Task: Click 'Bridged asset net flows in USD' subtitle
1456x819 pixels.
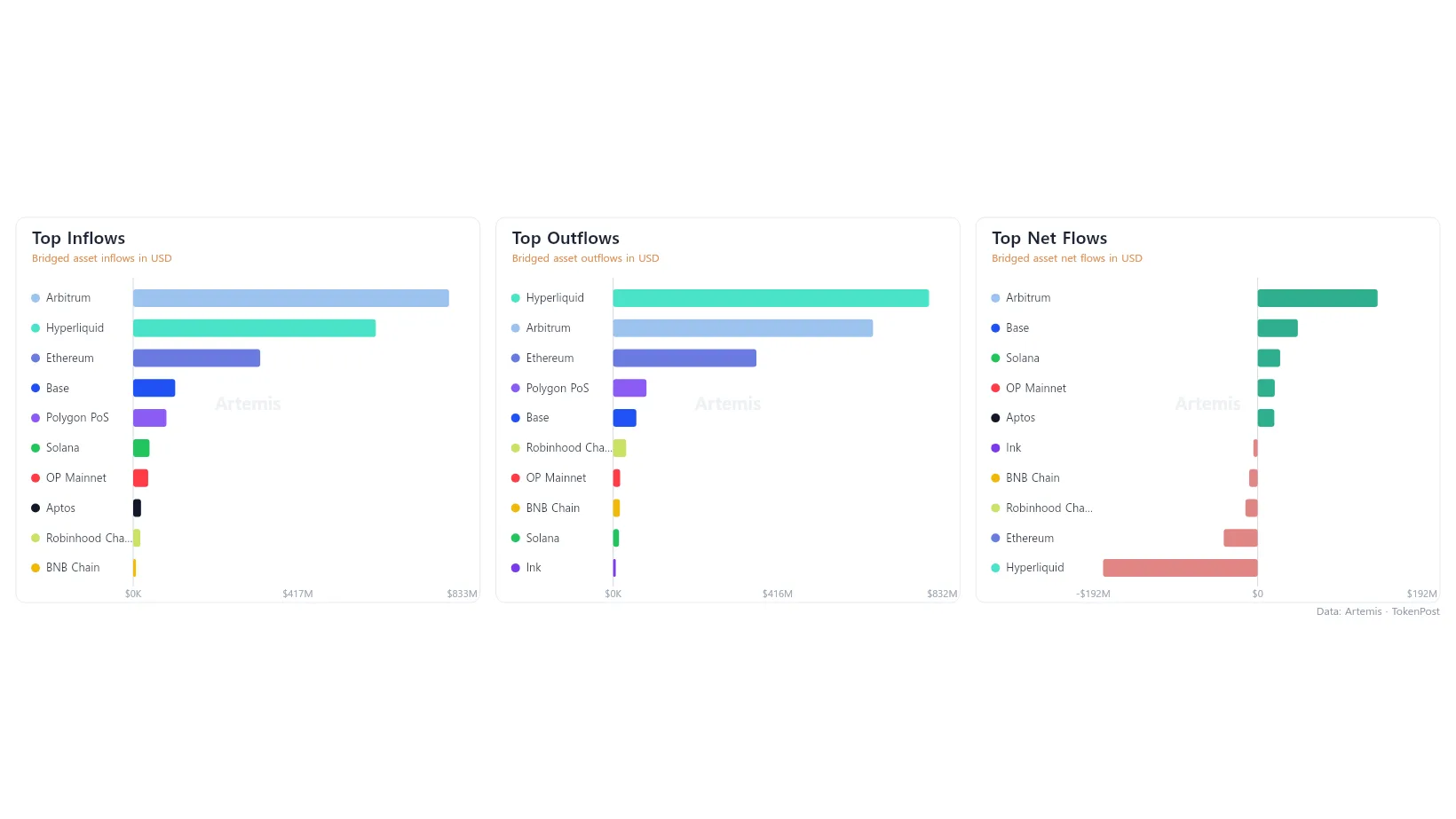Action: pyautogui.click(x=1067, y=258)
